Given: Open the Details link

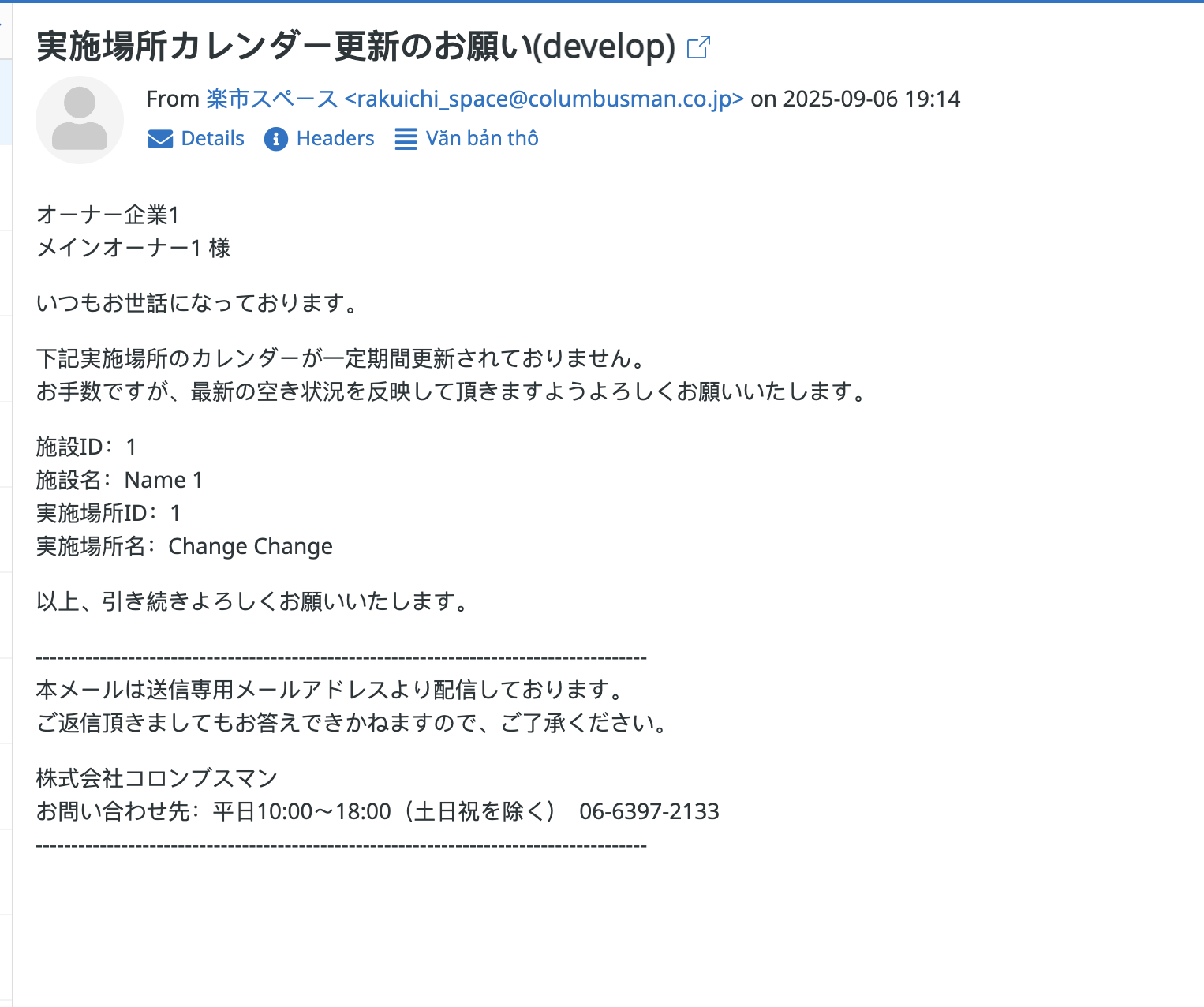Looking at the screenshot, I should tap(212, 139).
